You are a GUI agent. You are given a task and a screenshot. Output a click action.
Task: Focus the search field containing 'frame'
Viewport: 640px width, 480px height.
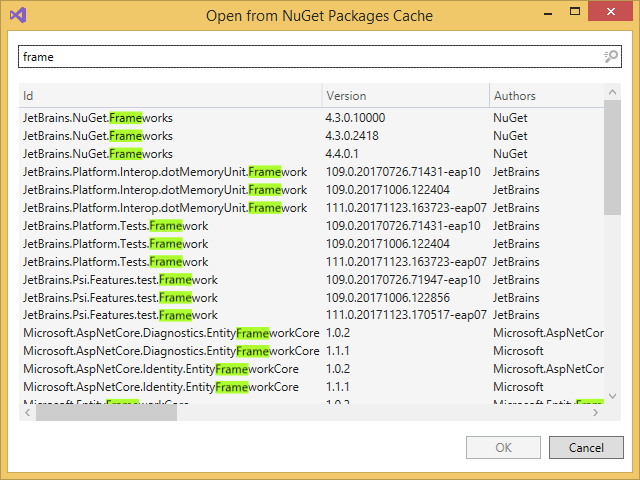click(300, 57)
